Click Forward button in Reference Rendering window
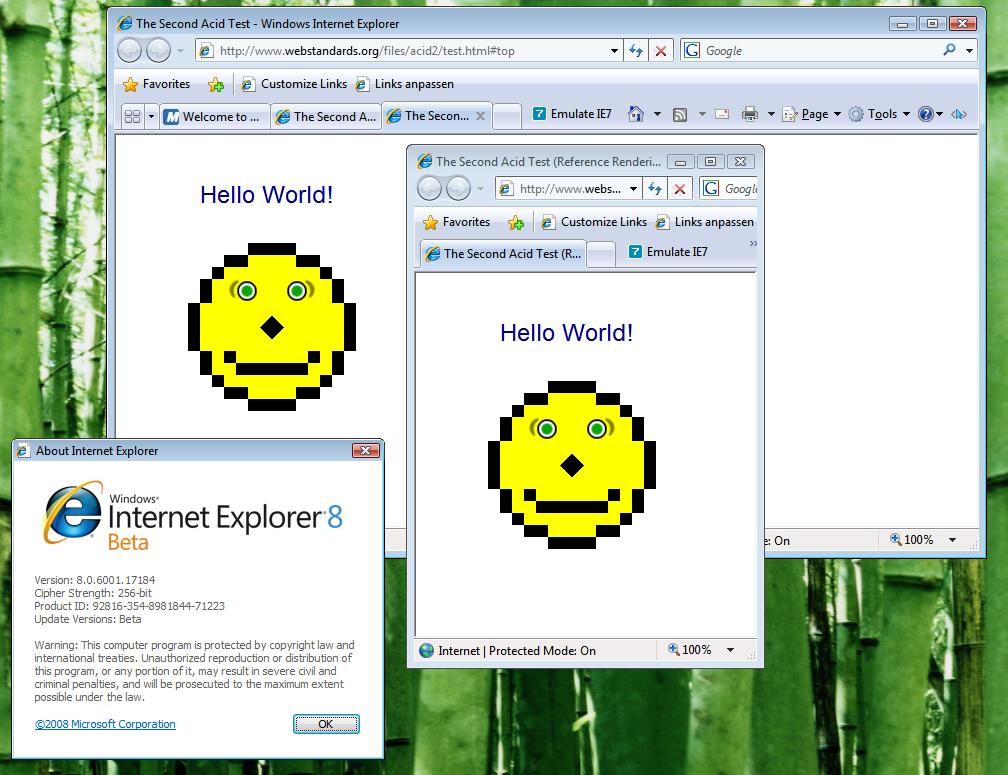This screenshot has width=1008, height=775. point(458,189)
